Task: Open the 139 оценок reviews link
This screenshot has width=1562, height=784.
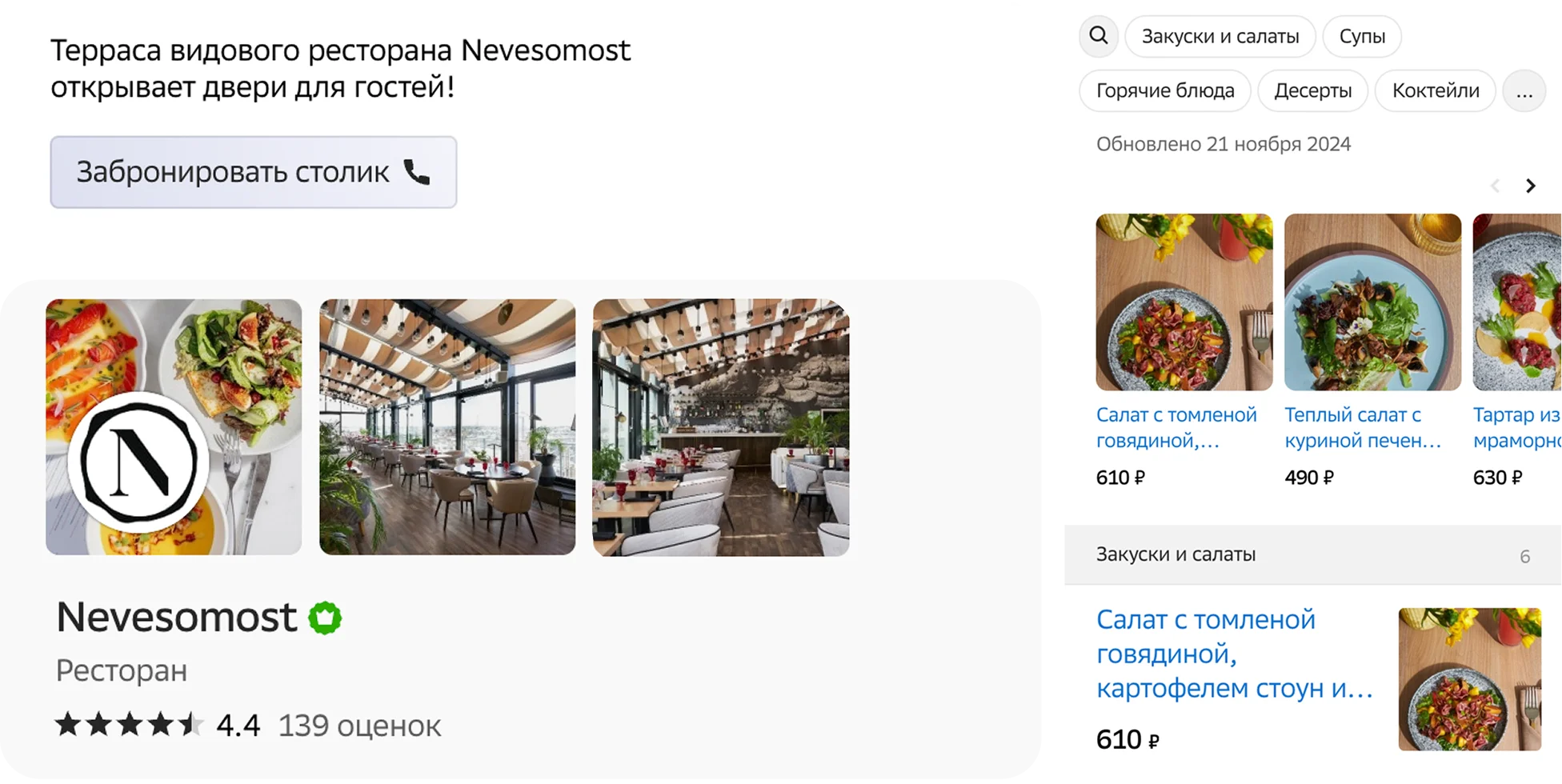Action: pyautogui.click(x=359, y=726)
